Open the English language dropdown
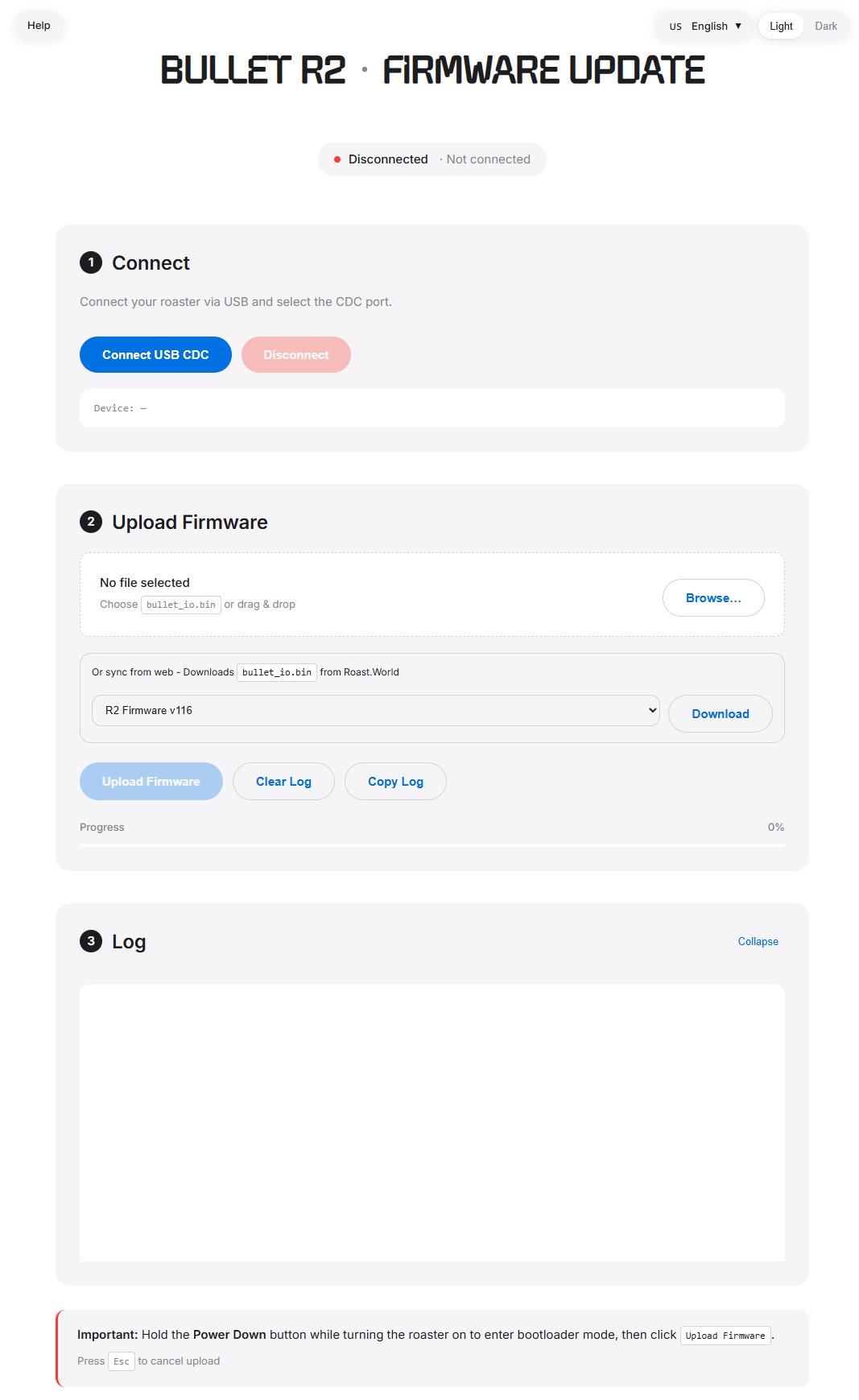This screenshot has width=859, height=1400. tap(715, 25)
